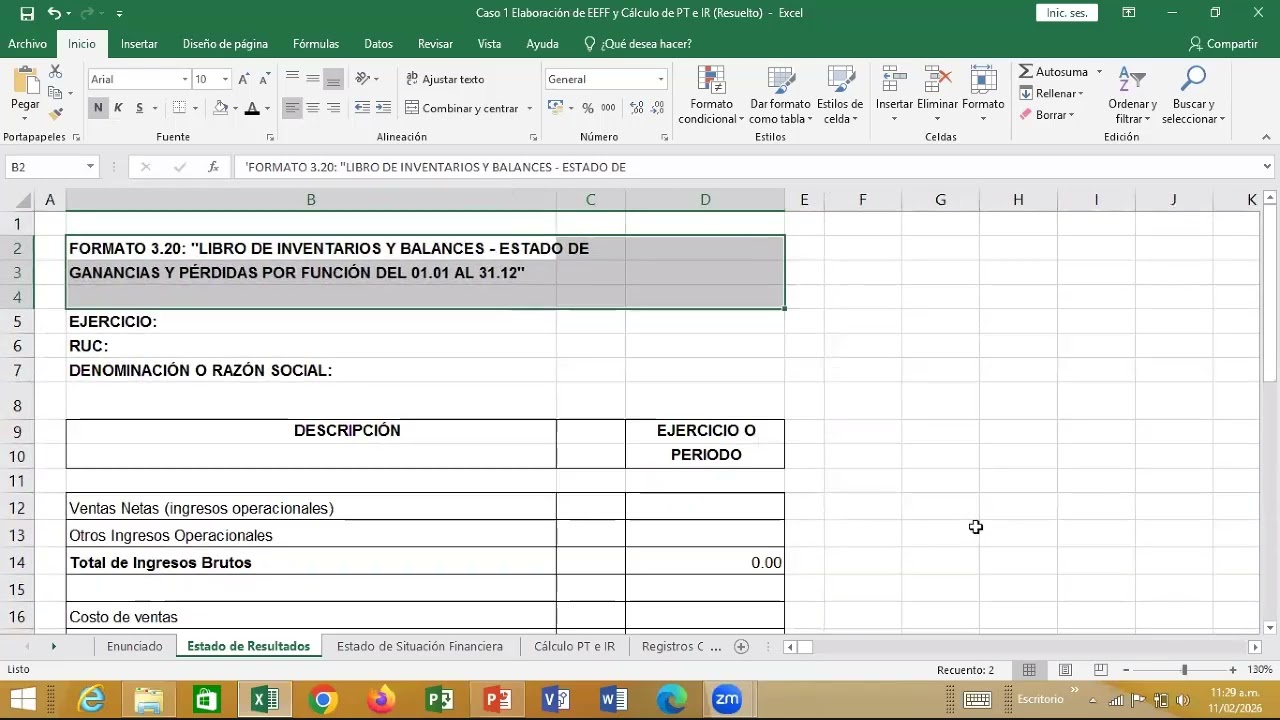Add a new sheet with plus icon
The height and width of the screenshot is (720, 1280).
741,647
